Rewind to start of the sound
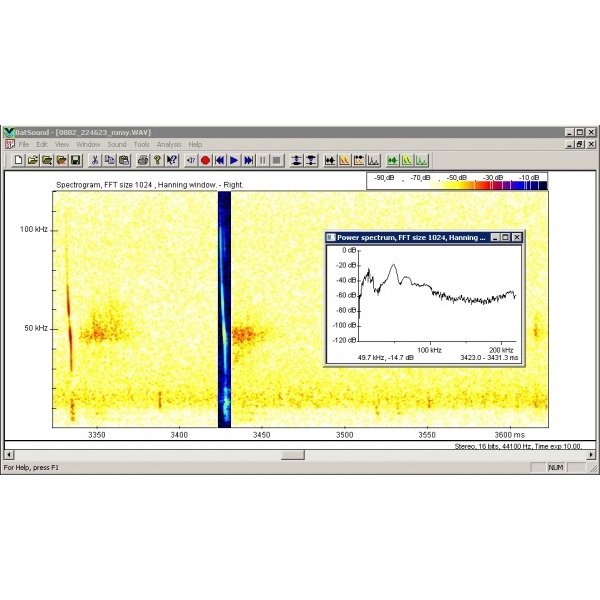Image resolution: width=600 pixels, height=600 pixels. point(219,160)
